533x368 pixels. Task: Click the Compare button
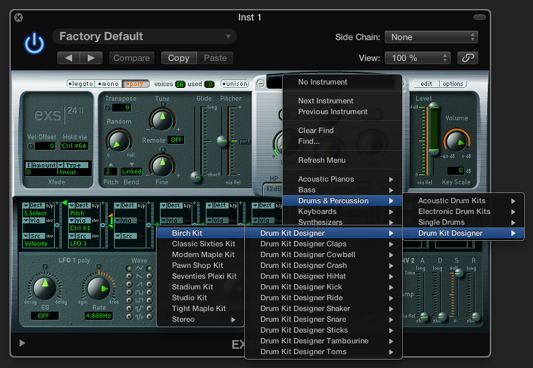click(132, 58)
